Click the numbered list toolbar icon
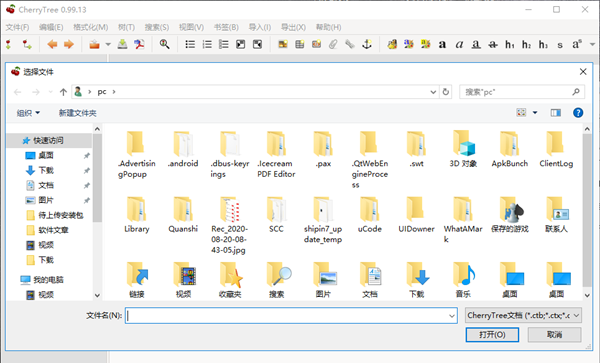This screenshot has width=600, height=363. (x=207, y=44)
